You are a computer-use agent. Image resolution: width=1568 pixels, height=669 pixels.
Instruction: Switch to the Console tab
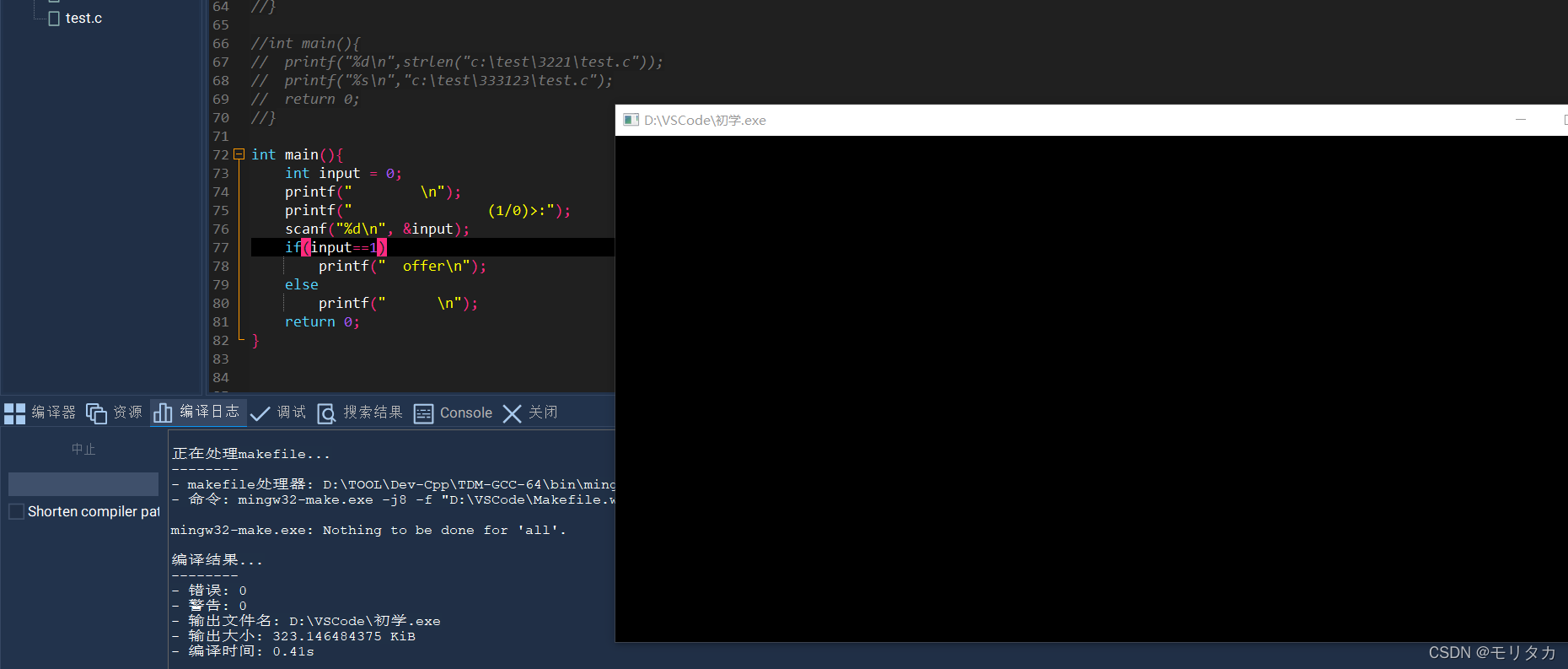point(466,413)
